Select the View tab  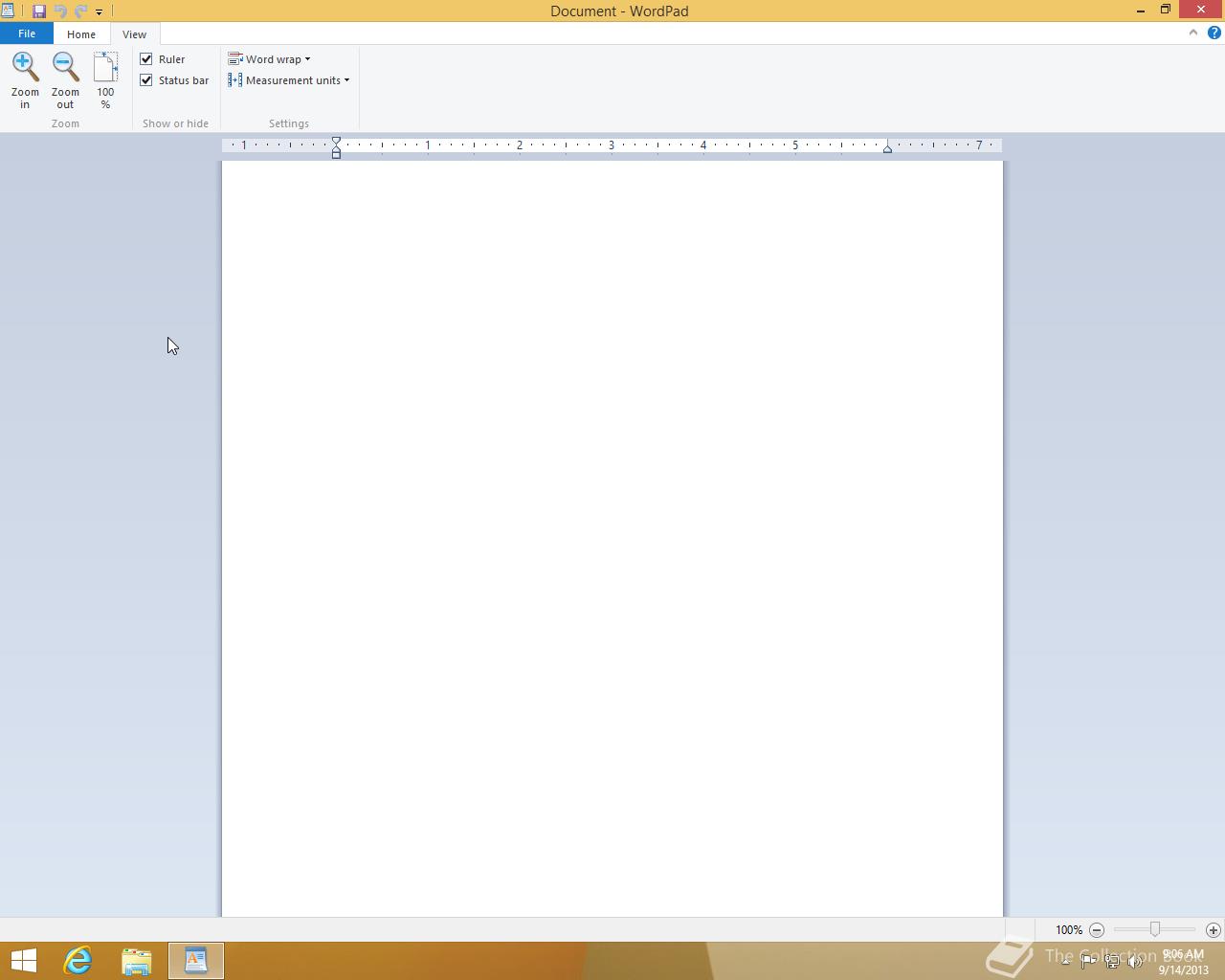click(x=134, y=34)
